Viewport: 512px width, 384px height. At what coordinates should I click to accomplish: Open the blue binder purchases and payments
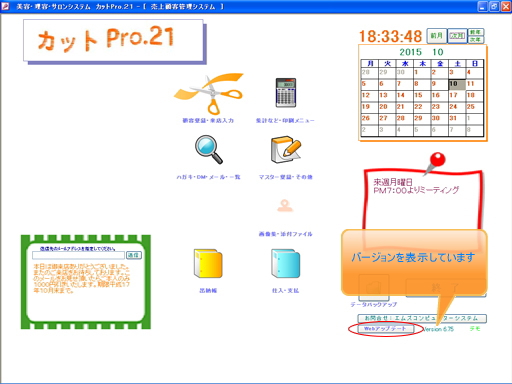[x=285, y=263]
